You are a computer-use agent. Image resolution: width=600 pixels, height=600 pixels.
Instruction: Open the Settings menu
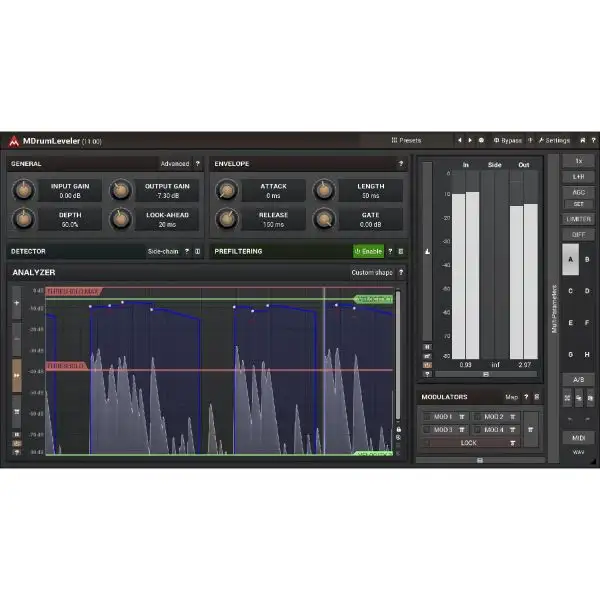point(554,141)
